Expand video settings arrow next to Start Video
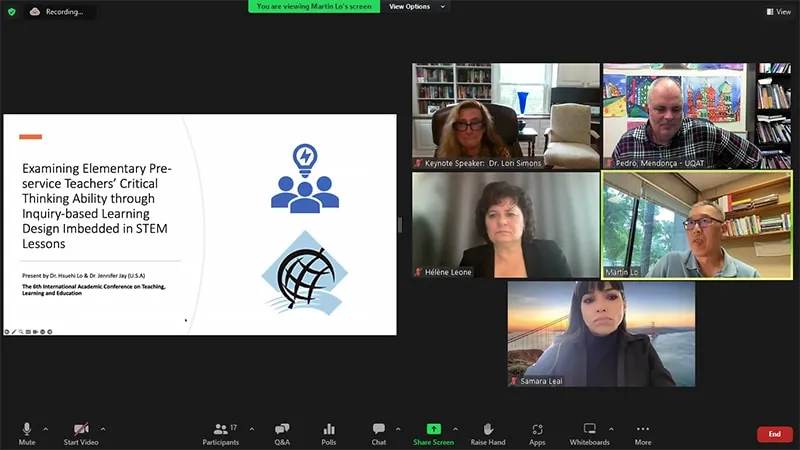The width and height of the screenshot is (800, 450). 103,429
